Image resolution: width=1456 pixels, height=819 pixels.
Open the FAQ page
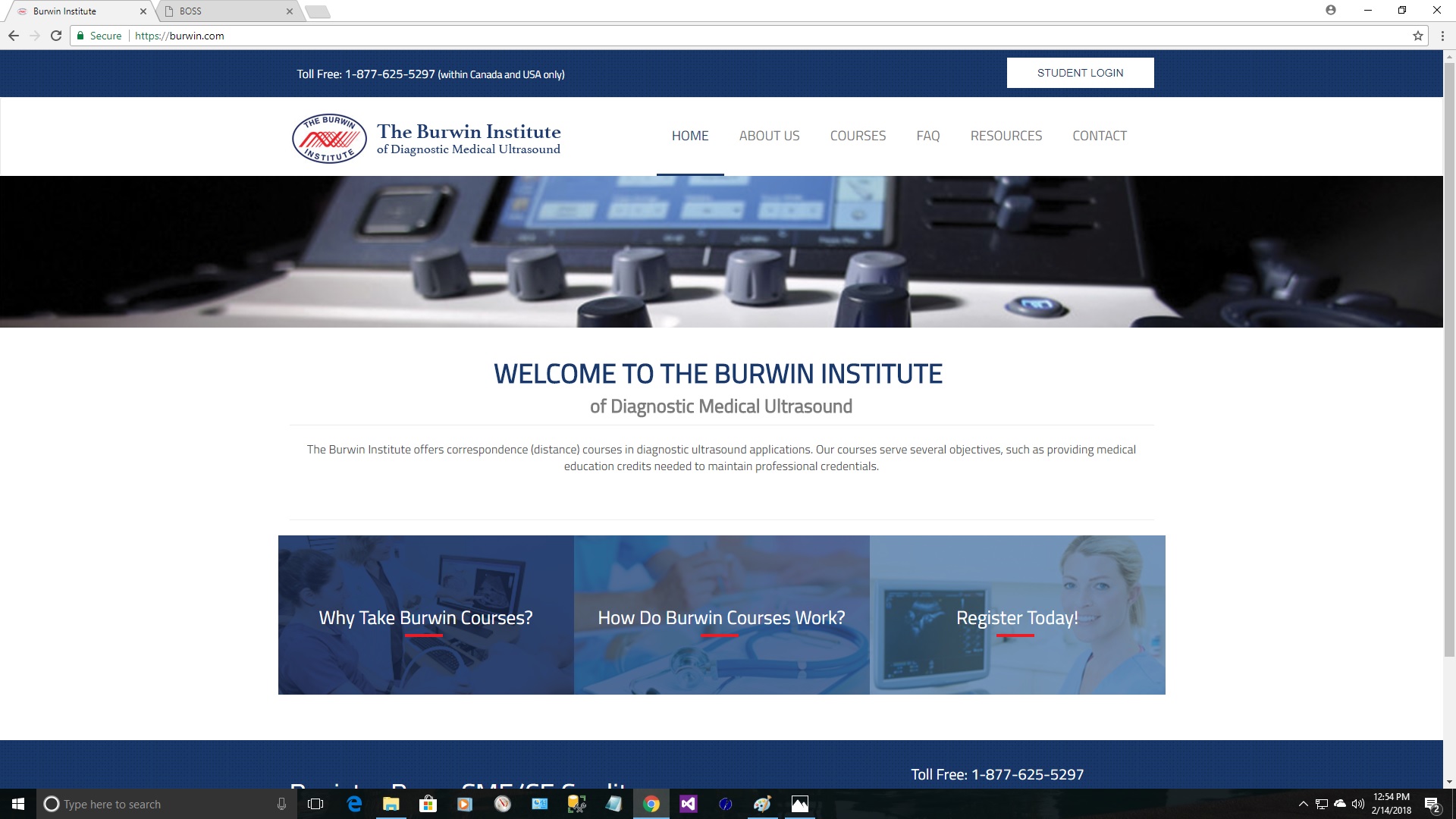coord(927,136)
